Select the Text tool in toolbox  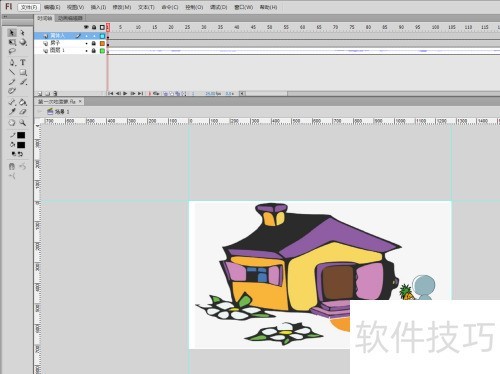coord(23,62)
